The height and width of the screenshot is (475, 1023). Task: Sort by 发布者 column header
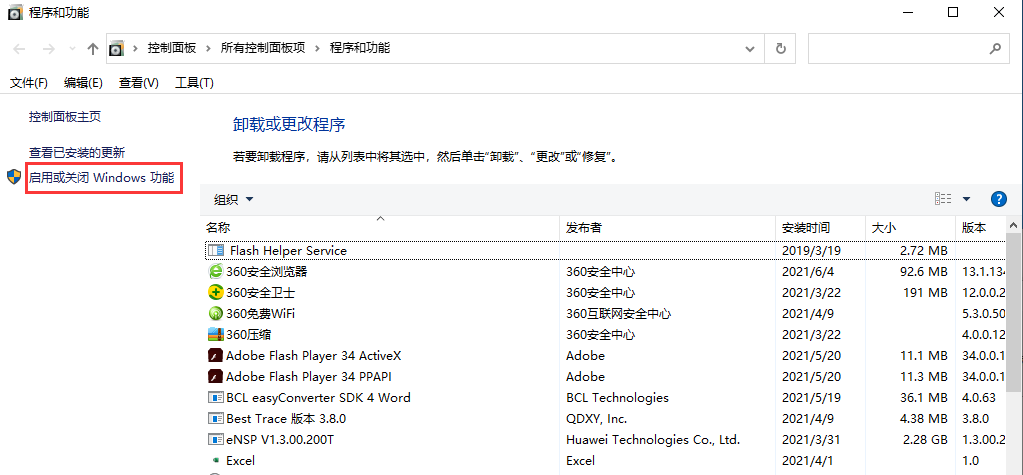583,228
